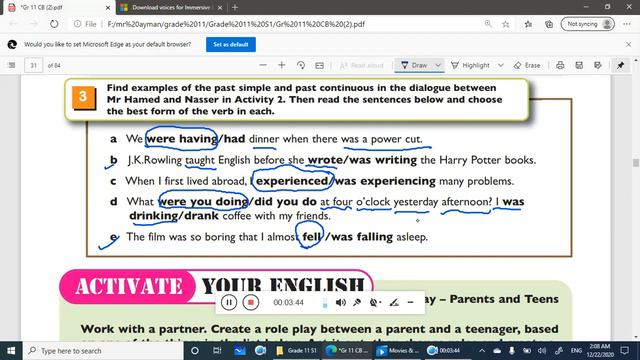The image size is (640, 360).
Task: Select the Erase tool
Action: [x=527, y=65]
